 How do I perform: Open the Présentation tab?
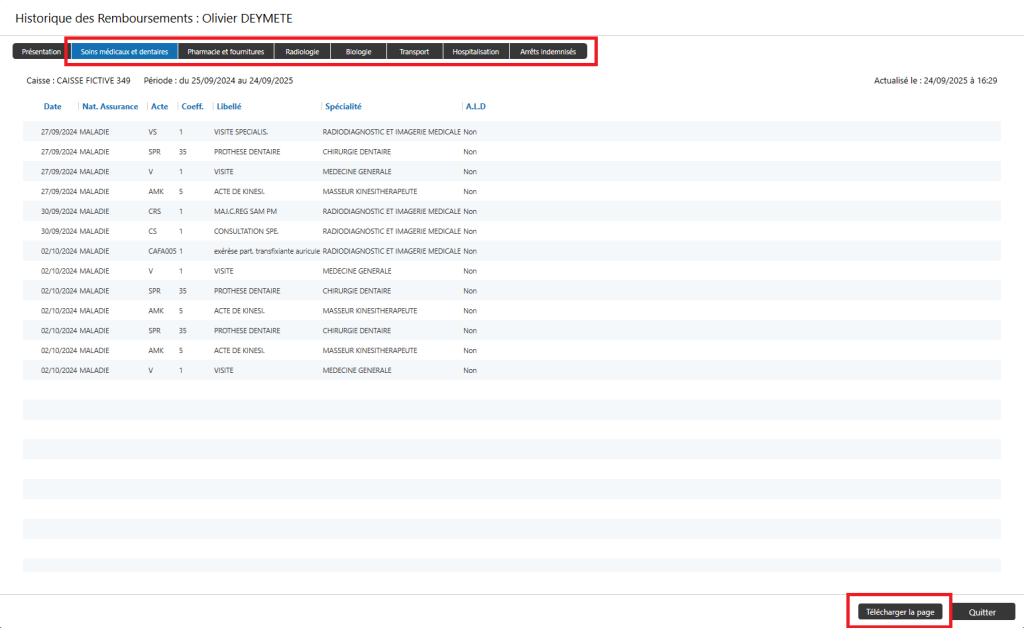tap(41, 51)
